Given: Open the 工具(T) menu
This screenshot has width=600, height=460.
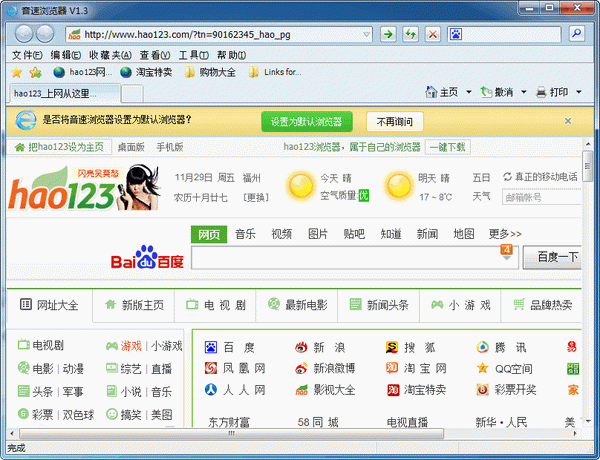Looking at the screenshot, I should (194, 55).
